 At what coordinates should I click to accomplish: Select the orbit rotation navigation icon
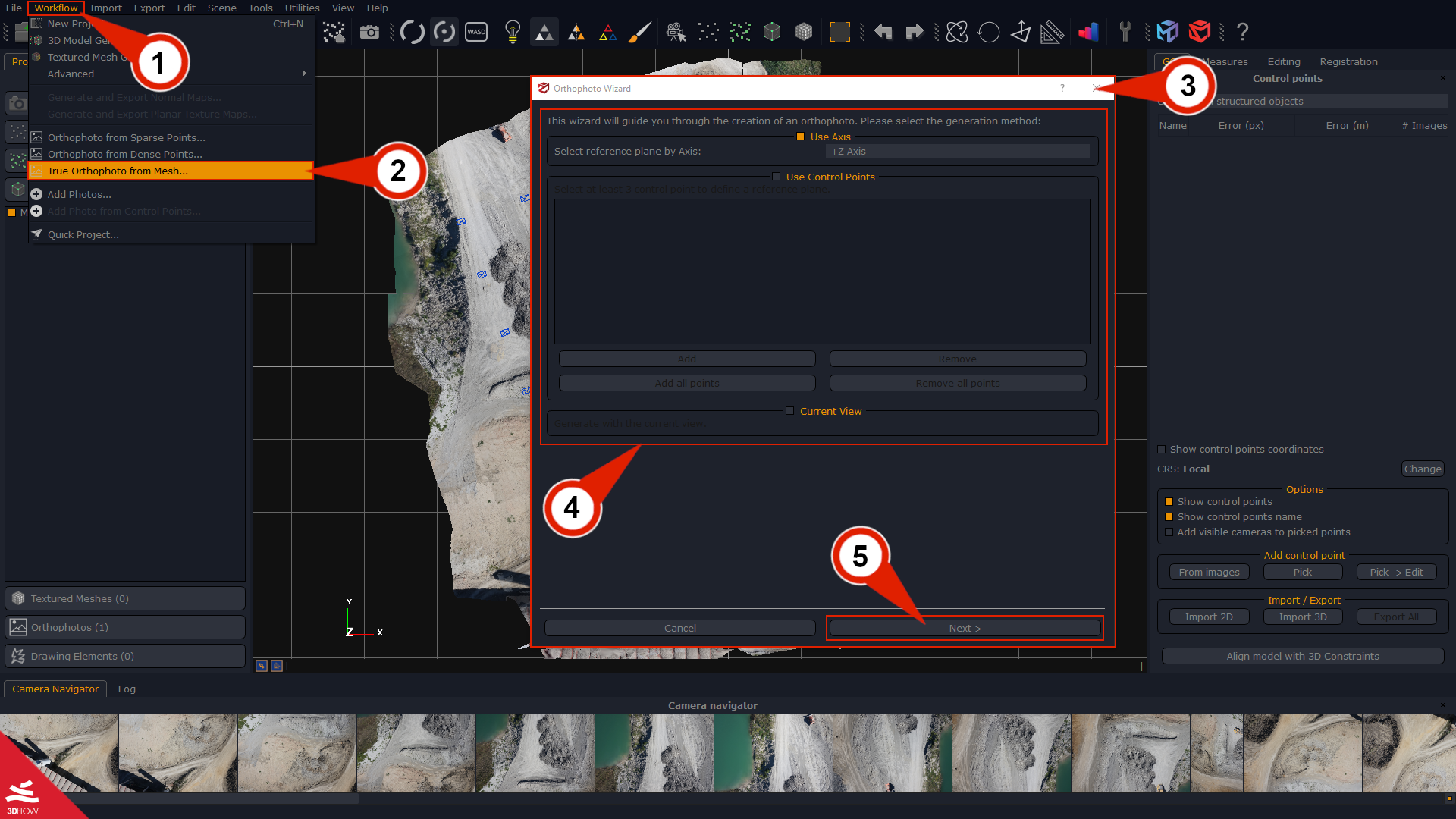tap(413, 32)
